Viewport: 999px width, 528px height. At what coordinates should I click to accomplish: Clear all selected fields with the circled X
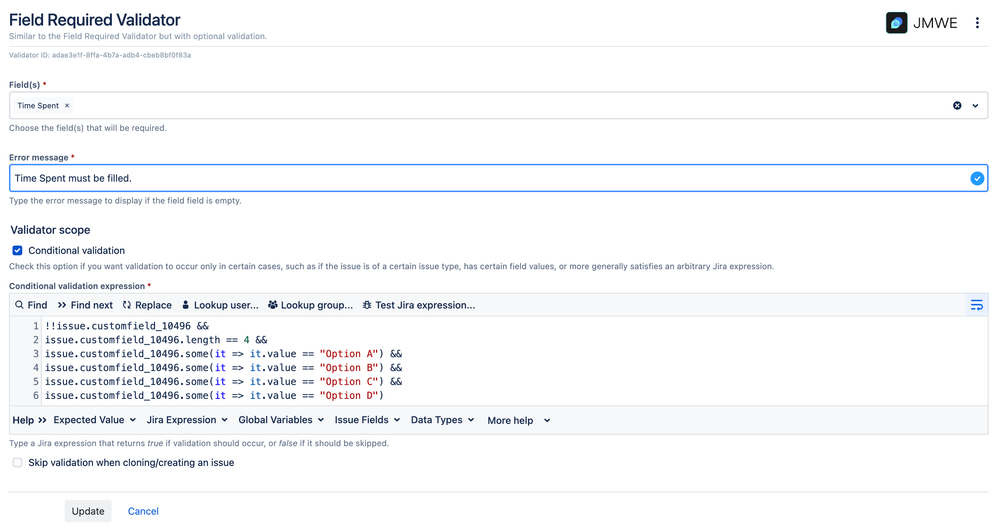[957, 106]
